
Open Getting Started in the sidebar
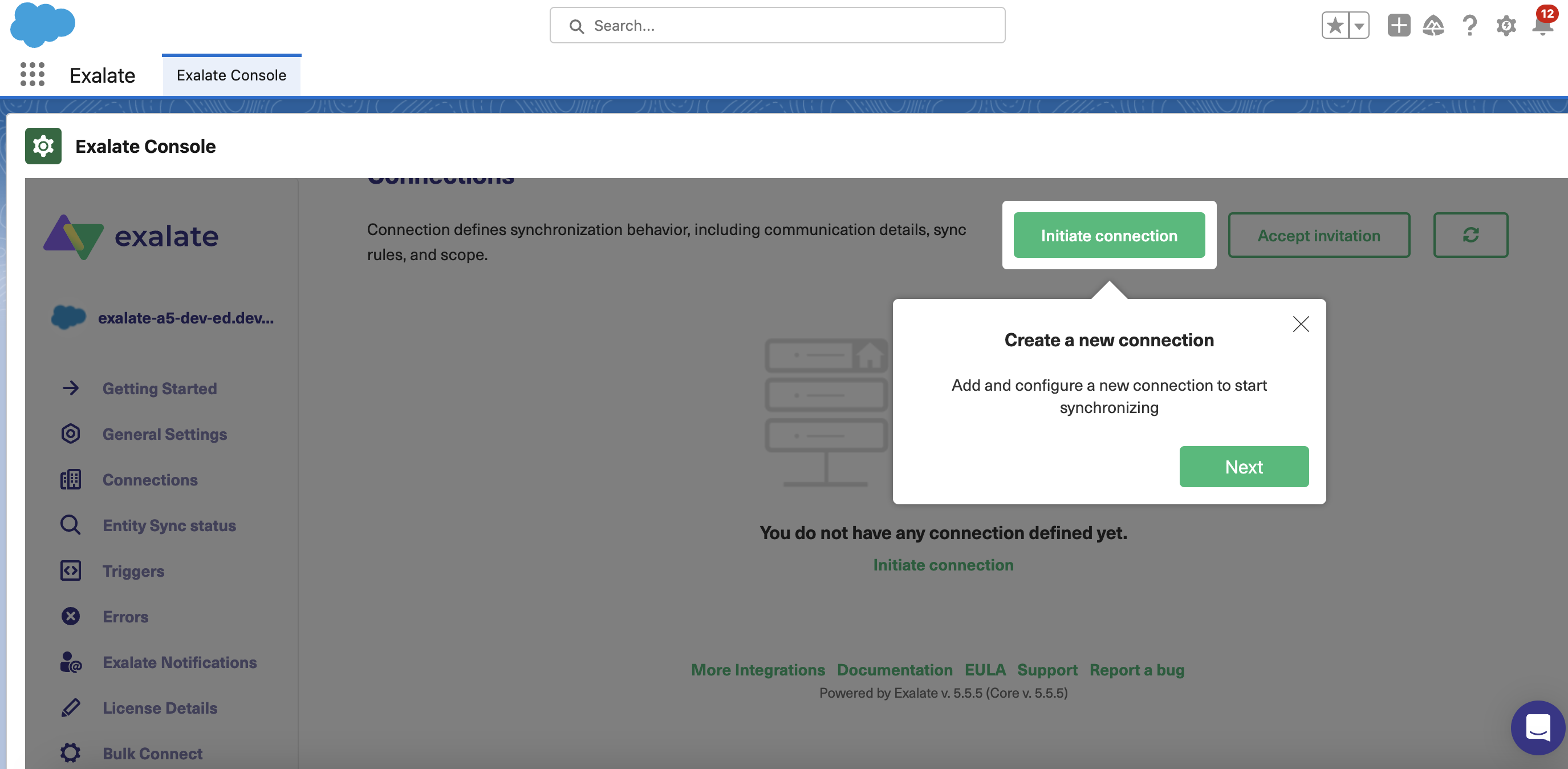pyautogui.click(x=160, y=388)
